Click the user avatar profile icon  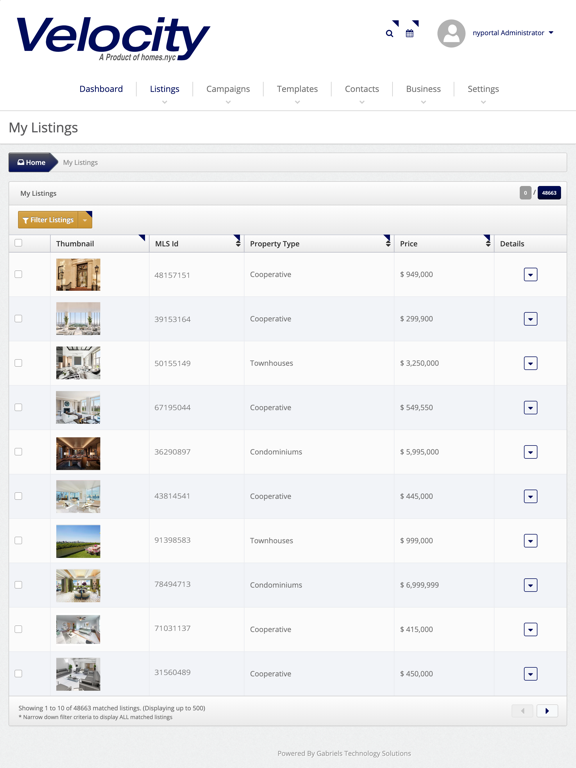(x=451, y=33)
